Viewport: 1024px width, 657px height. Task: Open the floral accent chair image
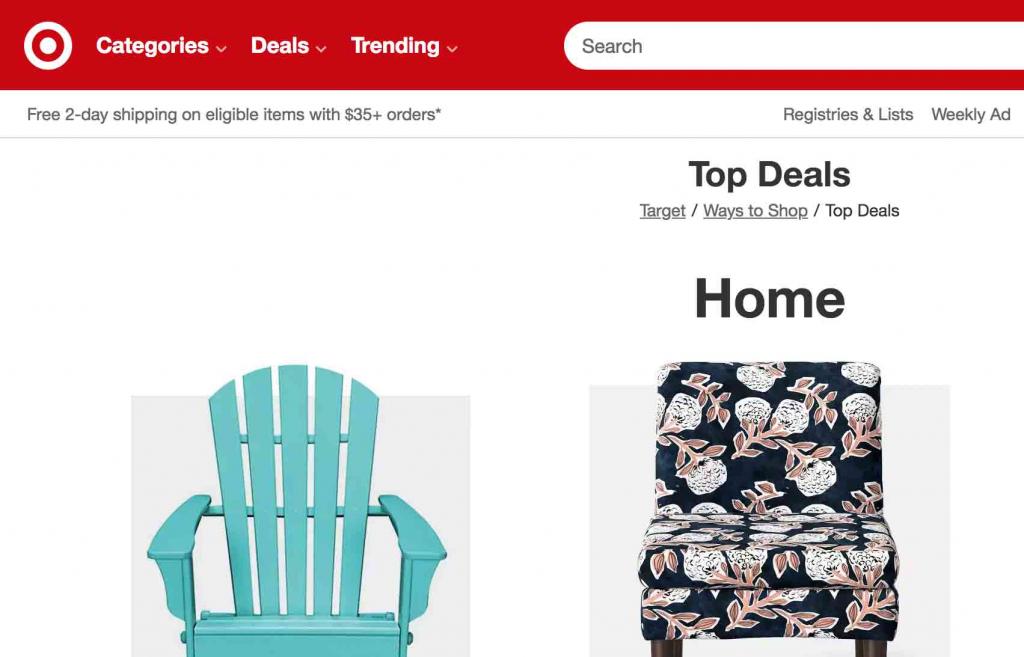click(769, 509)
